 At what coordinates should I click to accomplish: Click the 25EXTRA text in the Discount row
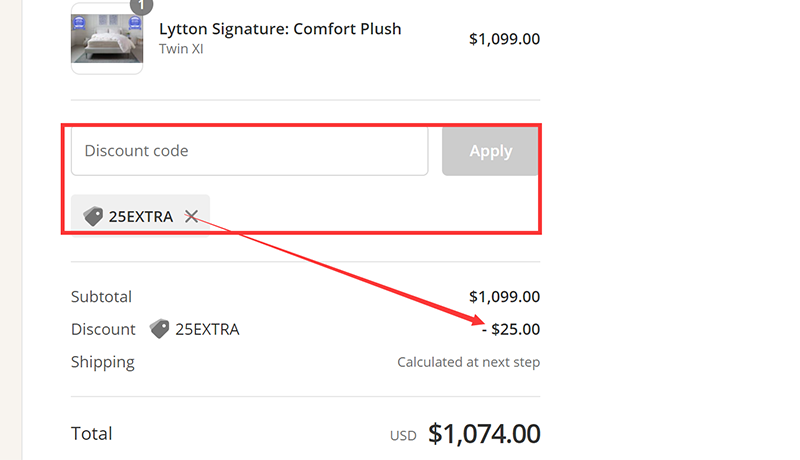click(x=207, y=329)
